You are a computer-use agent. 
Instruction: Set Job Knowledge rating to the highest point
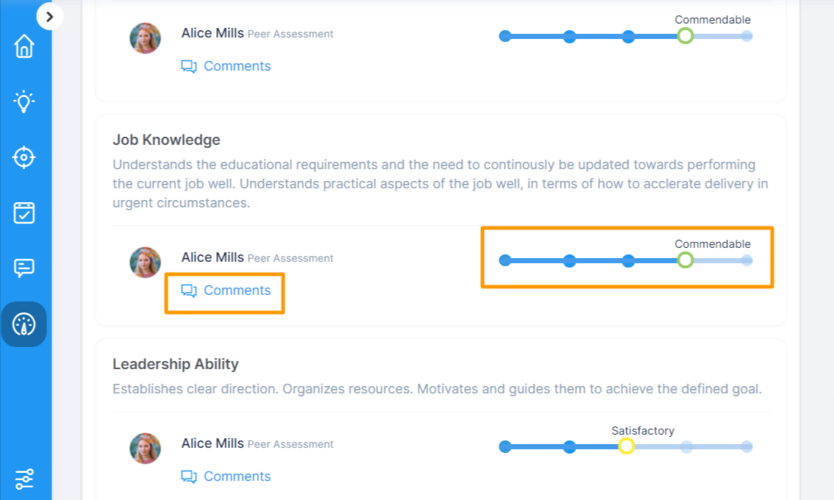point(747,260)
